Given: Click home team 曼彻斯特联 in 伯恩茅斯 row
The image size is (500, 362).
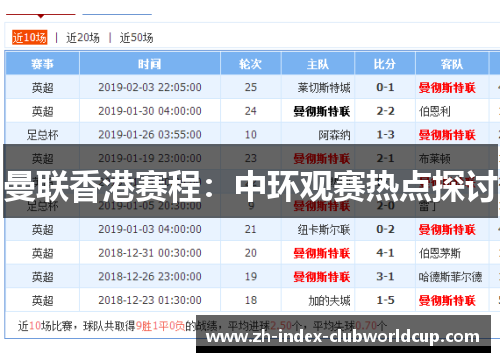Looking at the screenshot, I should pos(322,253).
